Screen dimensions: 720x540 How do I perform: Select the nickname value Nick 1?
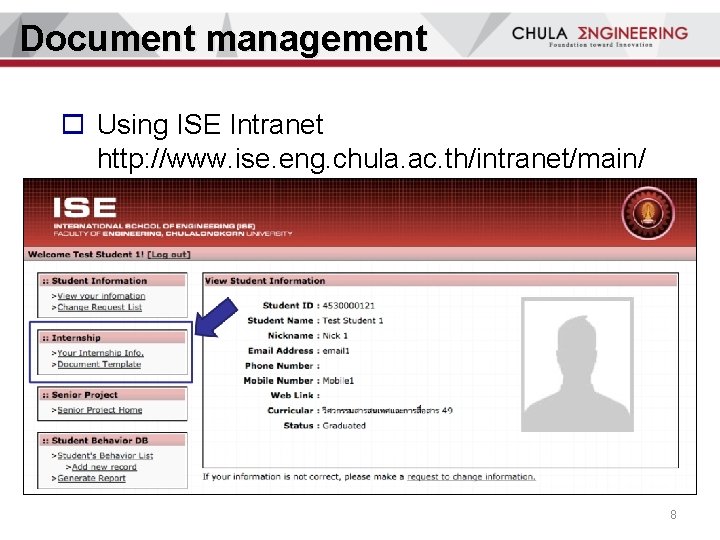click(335, 336)
